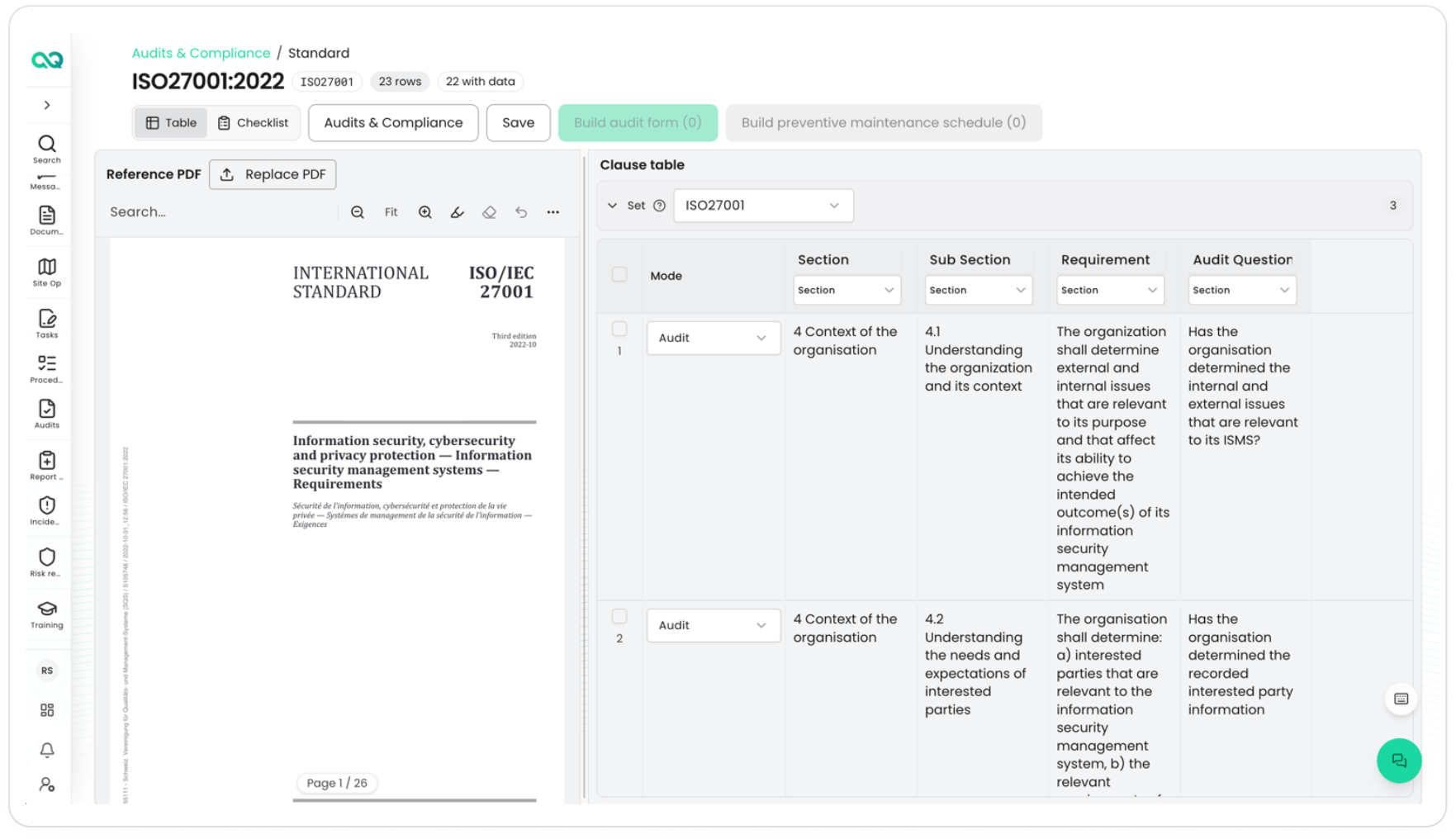Image resolution: width=1456 pixels, height=839 pixels.
Task: Open row 1 Audit mode dropdown
Action: point(713,338)
